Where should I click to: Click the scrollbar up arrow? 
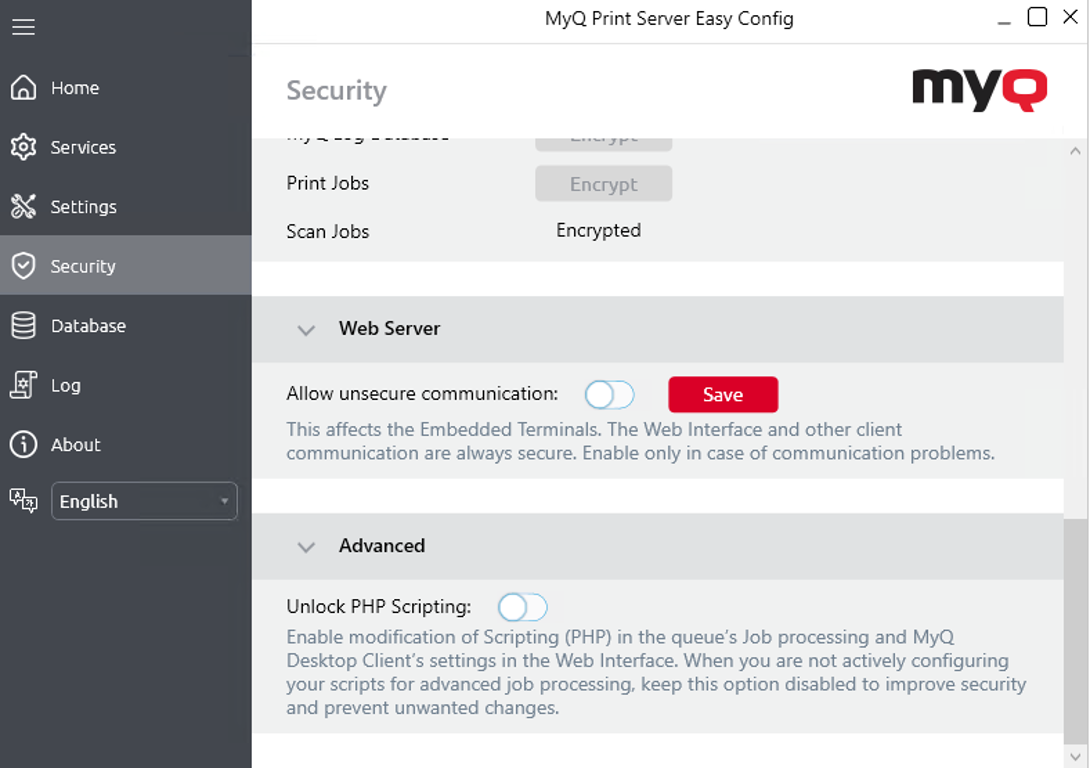click(x=1076, y=151)
